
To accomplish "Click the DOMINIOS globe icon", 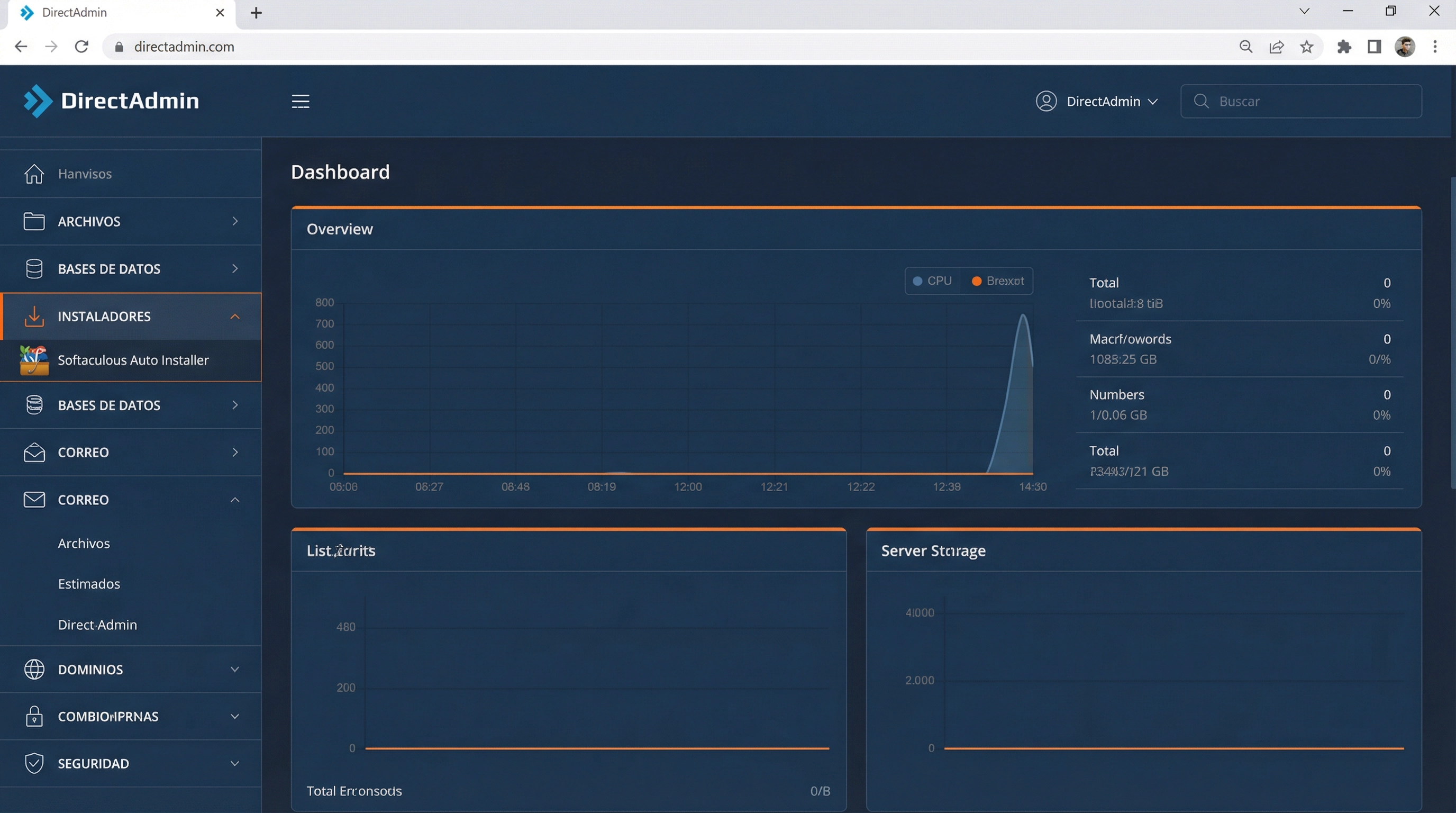I will [x=34, y=670].
